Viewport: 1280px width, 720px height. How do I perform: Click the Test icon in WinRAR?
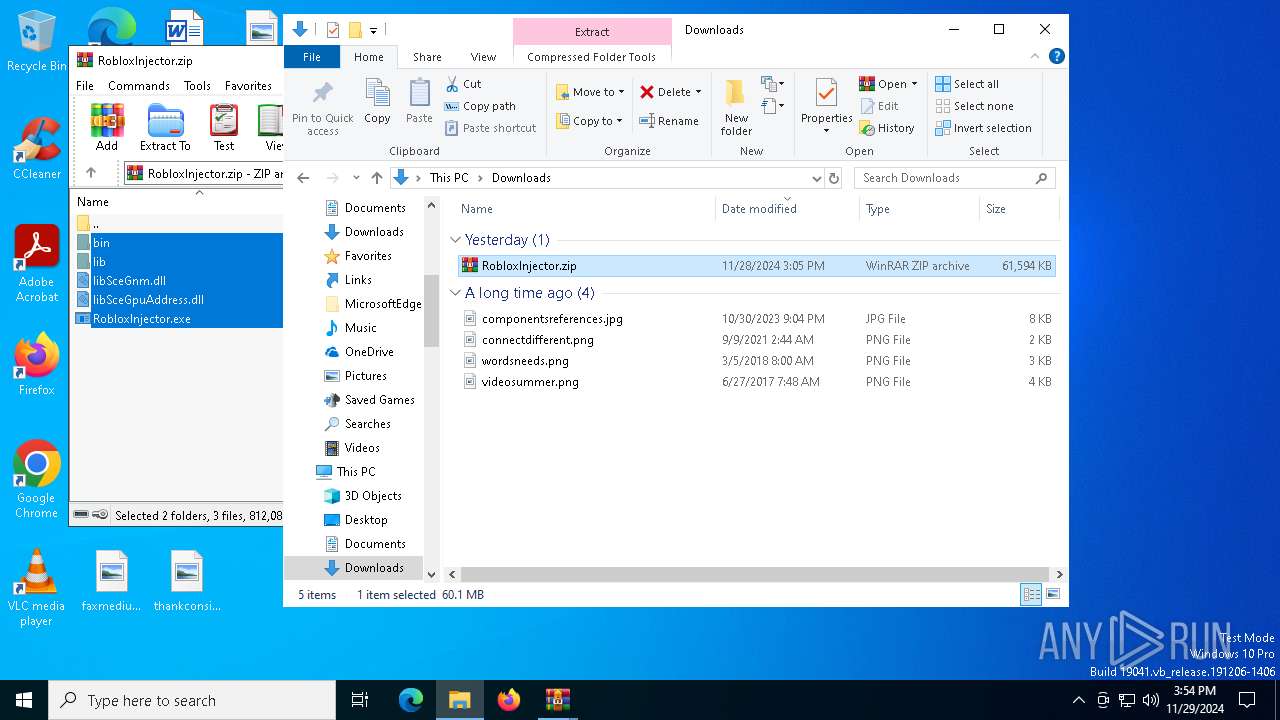click(x=224, y=127)
